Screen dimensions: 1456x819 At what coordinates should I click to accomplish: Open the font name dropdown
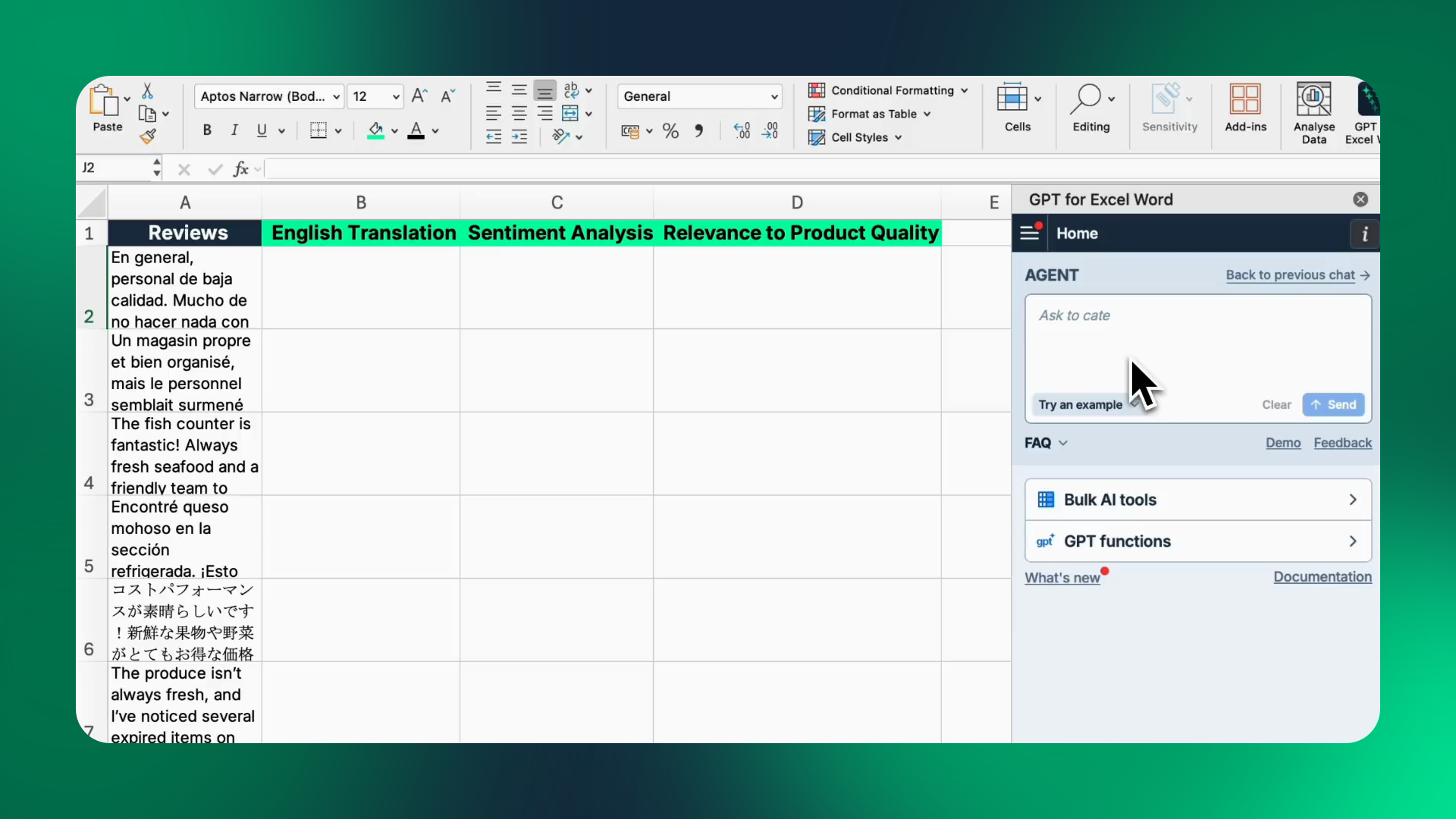click(x=336, y=96)
